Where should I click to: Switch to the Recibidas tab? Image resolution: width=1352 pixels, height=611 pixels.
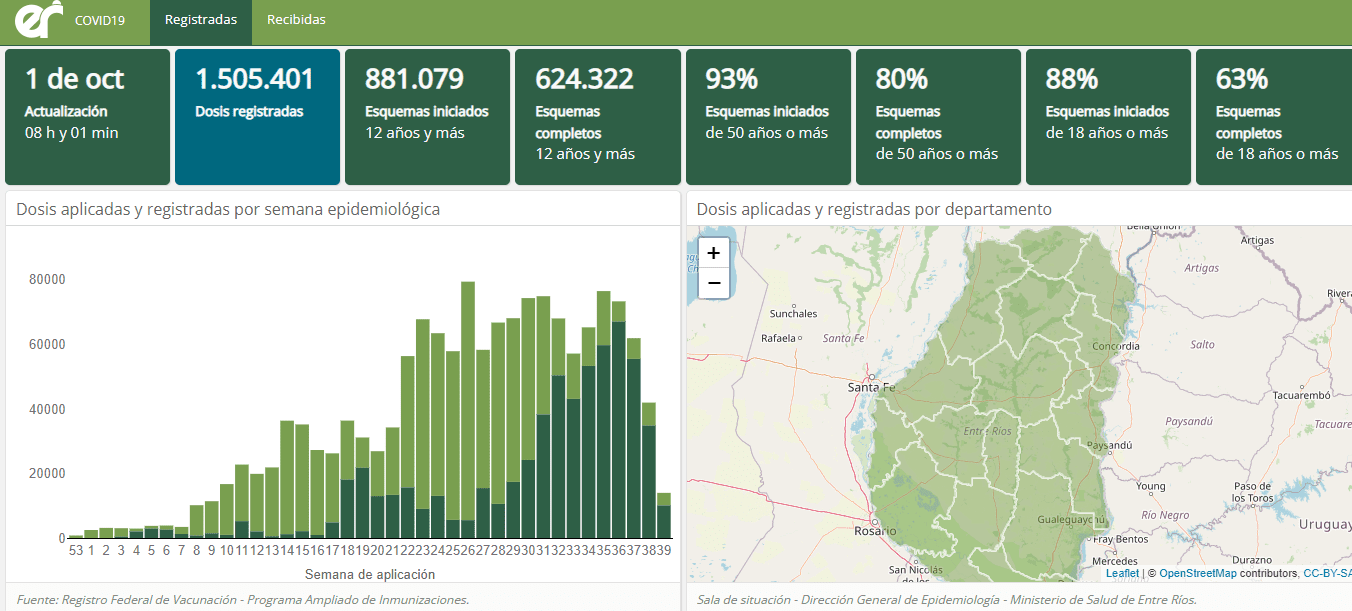[296, 20]
